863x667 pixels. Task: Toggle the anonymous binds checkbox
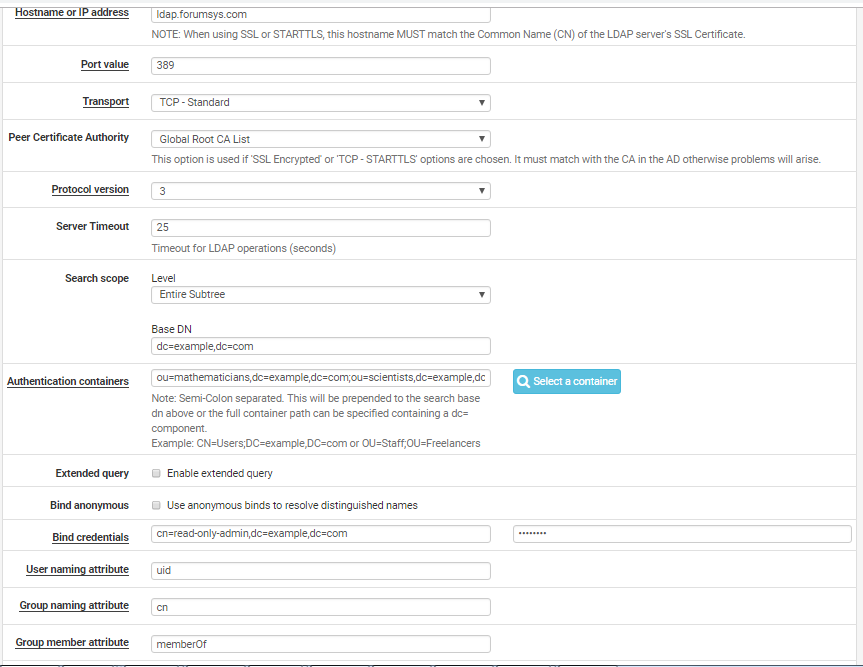click(156, 505)
